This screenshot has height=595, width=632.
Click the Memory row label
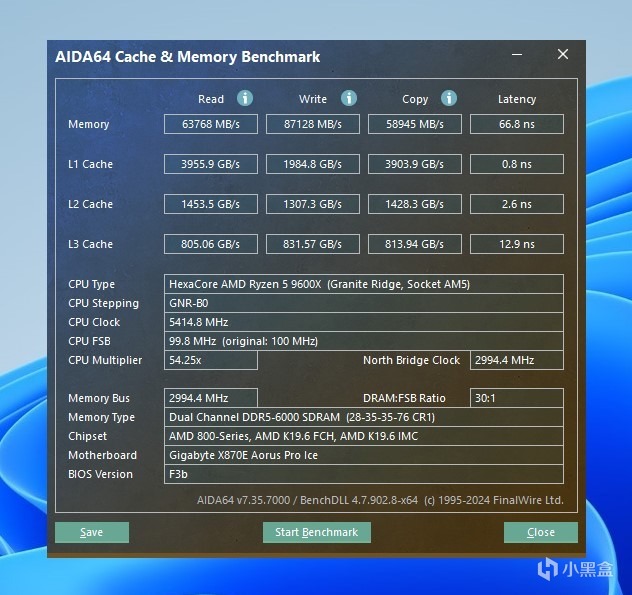[89, 124]
